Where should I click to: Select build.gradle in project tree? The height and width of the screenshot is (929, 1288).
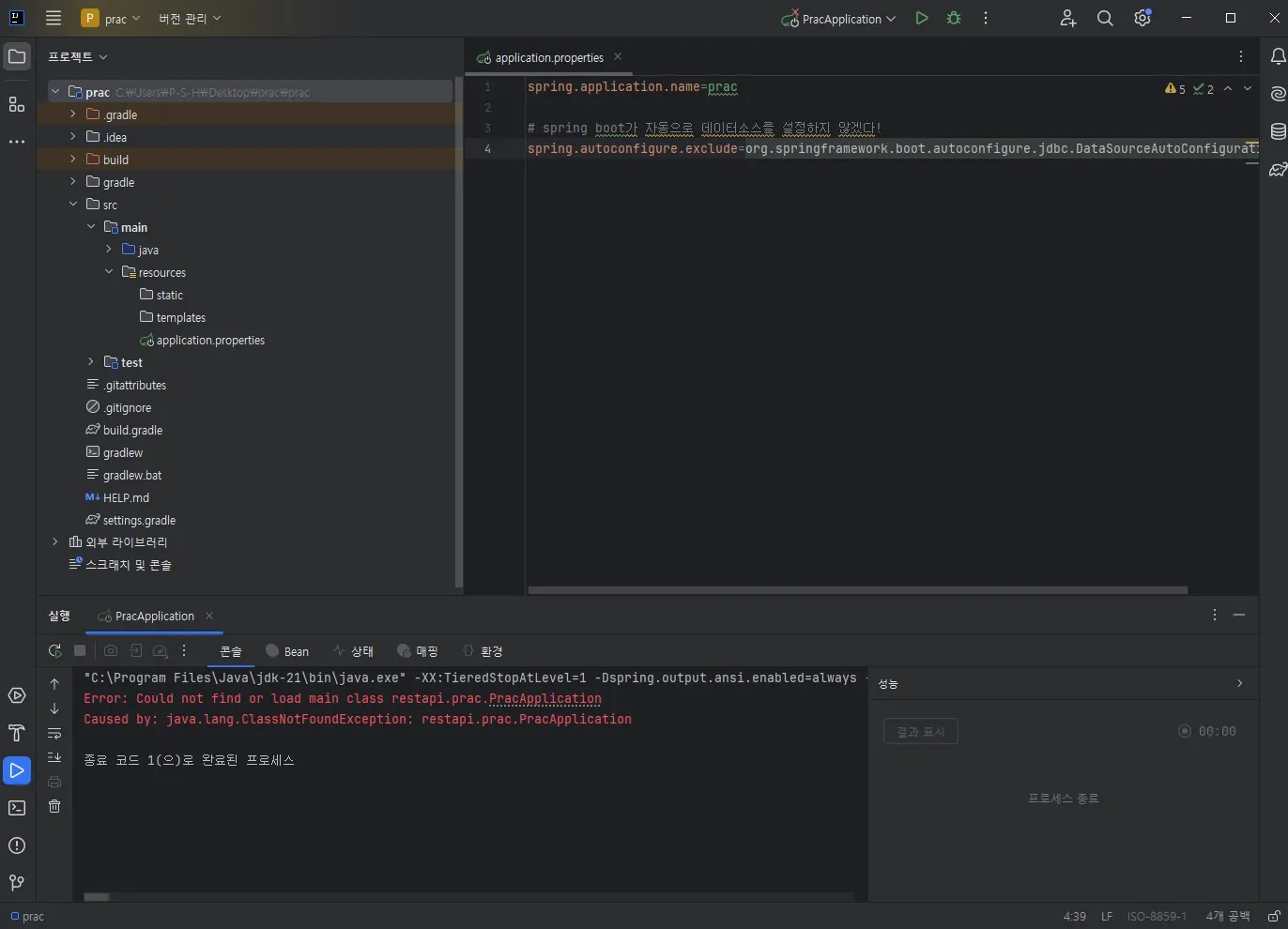(132, 430)
